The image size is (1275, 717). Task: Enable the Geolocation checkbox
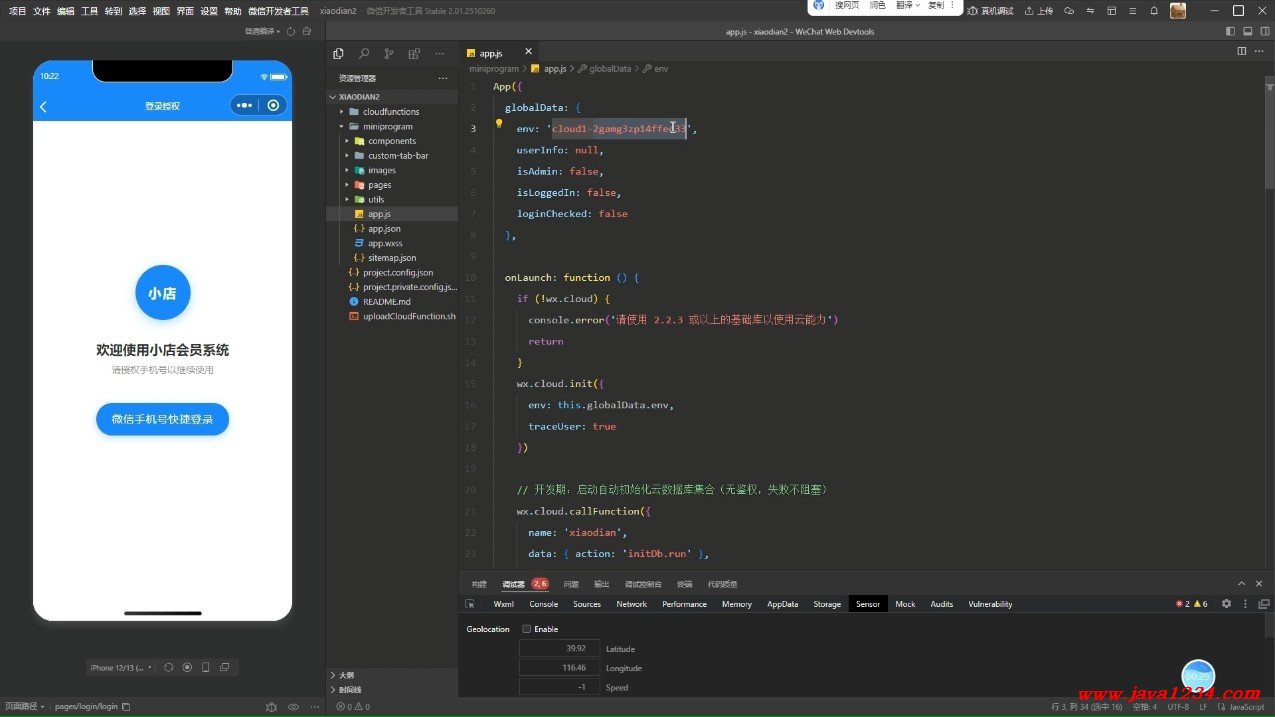click(527, 629)
